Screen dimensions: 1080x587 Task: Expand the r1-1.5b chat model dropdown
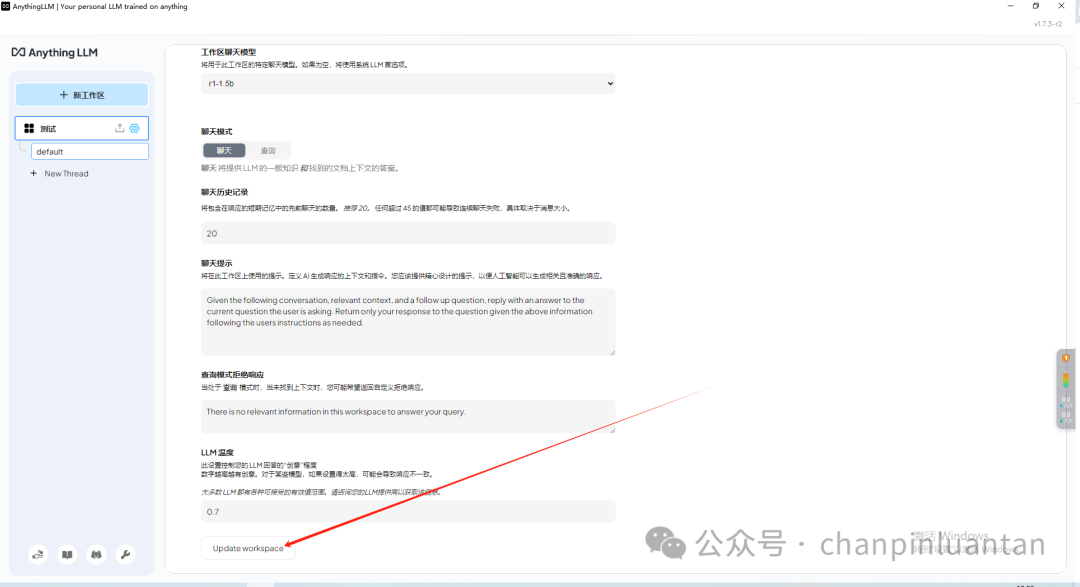408,83
